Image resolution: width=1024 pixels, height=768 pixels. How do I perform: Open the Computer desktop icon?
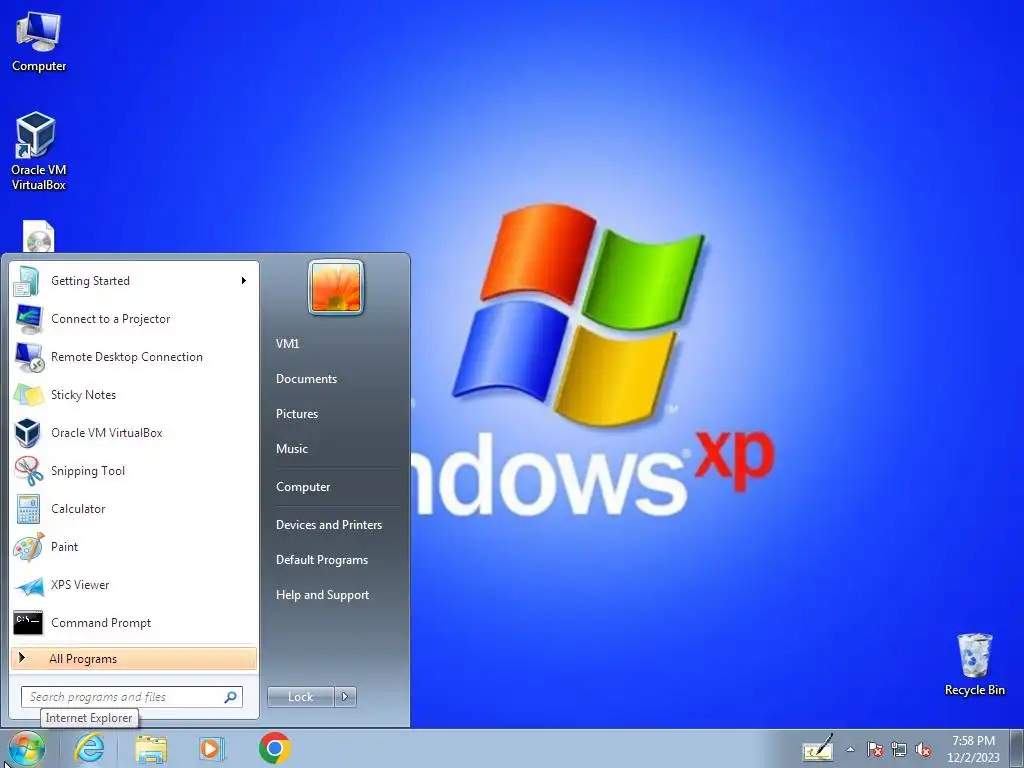click(x=39, y=42)
